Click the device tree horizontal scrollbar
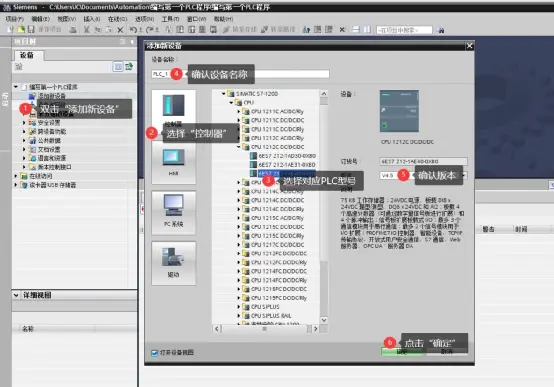 266,329
